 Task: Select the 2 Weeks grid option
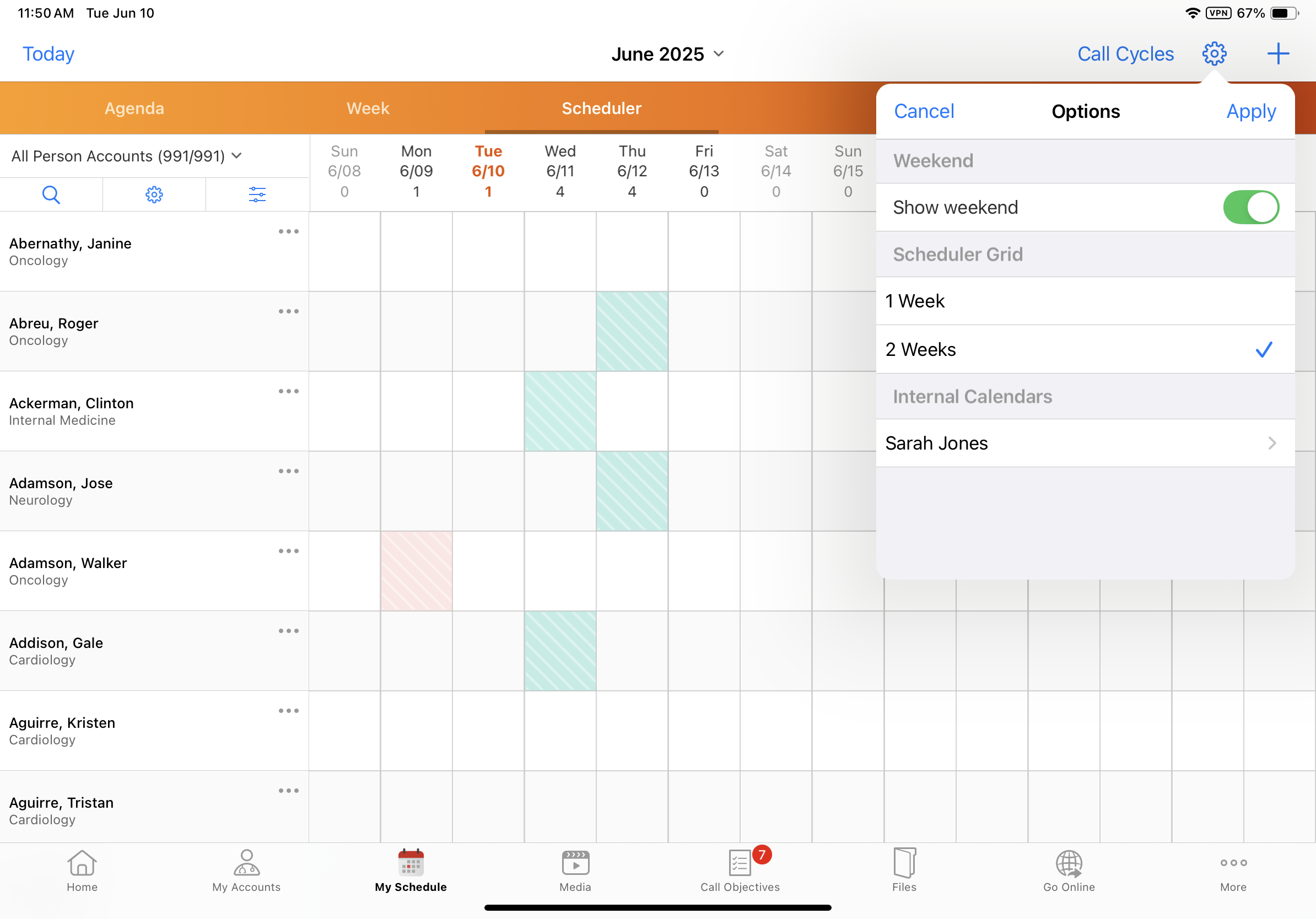pyautogui.click(x=1085, y=349)
